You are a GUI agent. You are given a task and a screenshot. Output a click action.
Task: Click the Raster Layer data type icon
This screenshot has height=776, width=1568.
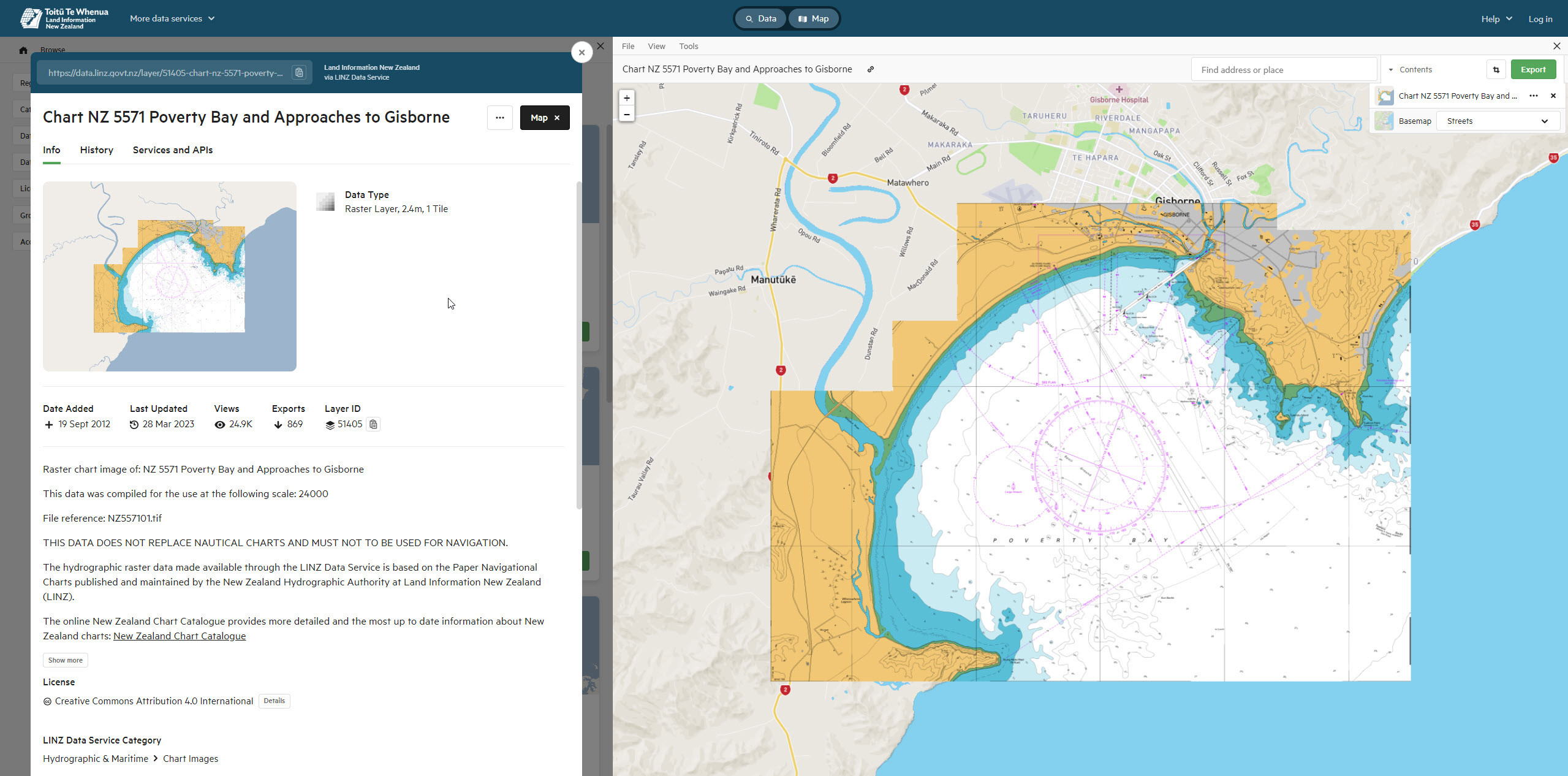tap(325, 202)
